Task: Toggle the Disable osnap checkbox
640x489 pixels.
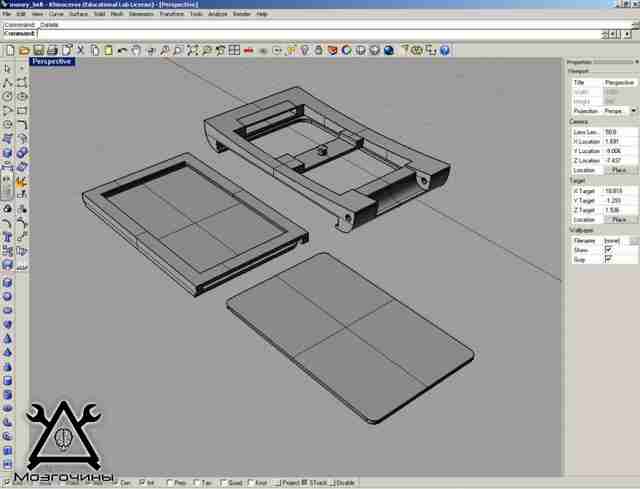Action: tap(332, 483)
